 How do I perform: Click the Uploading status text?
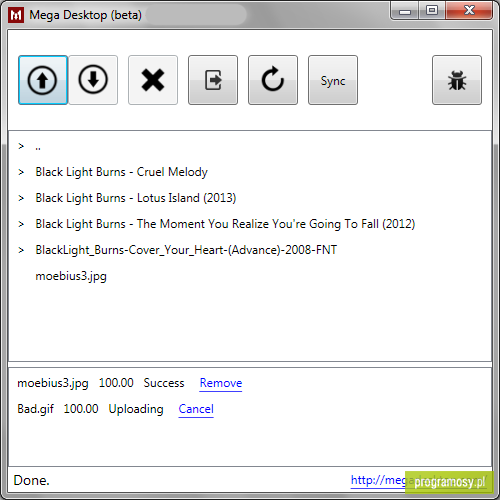pyautogui.click(x=136, y=409)
